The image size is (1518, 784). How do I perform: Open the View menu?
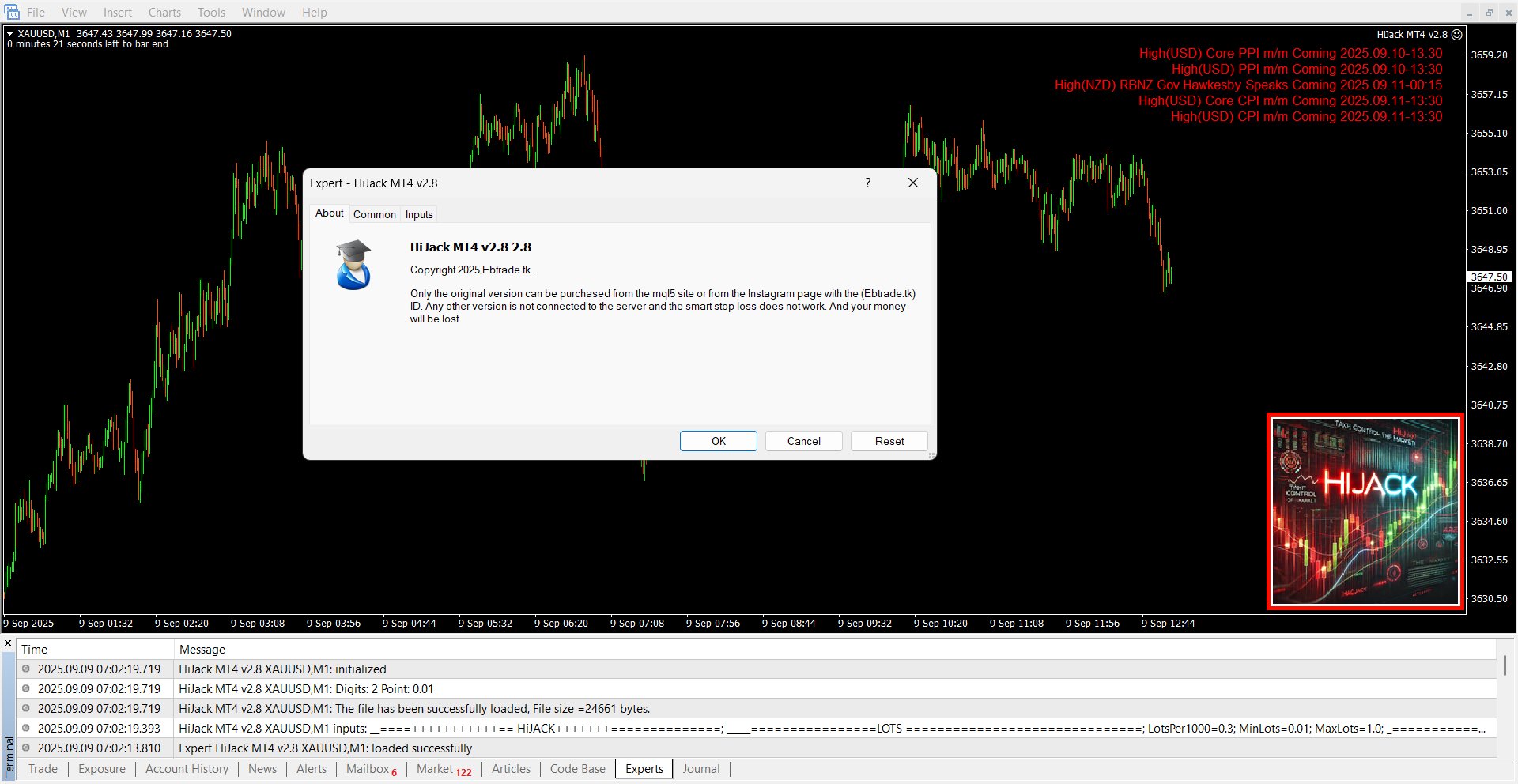pyautogui.click(x=74, y=12)
